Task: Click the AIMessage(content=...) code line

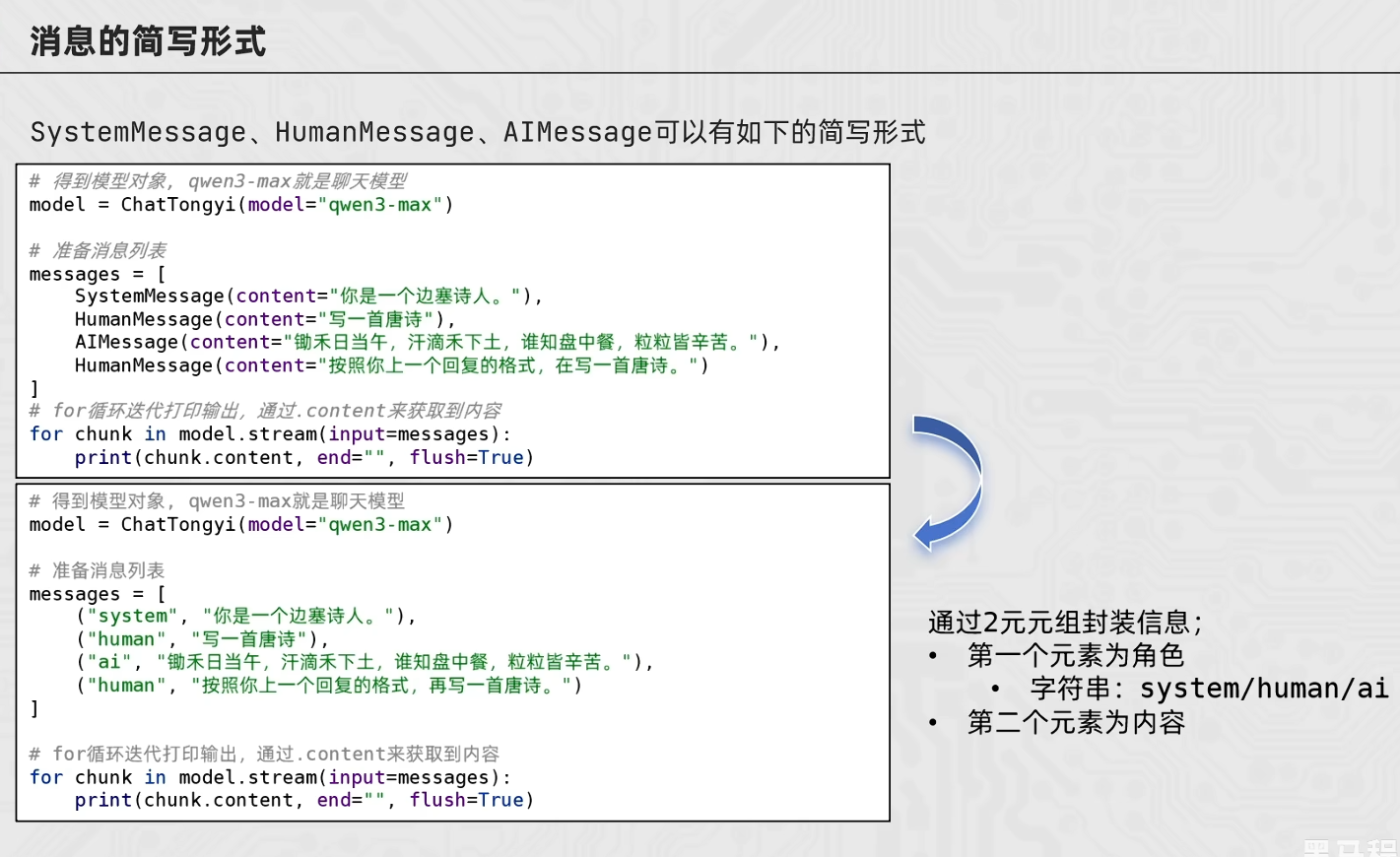Action: tap(428, 342)
